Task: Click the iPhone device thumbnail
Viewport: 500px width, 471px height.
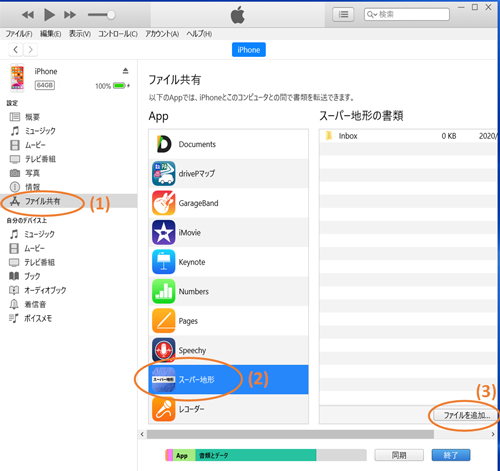Action: tap(17, 78)
